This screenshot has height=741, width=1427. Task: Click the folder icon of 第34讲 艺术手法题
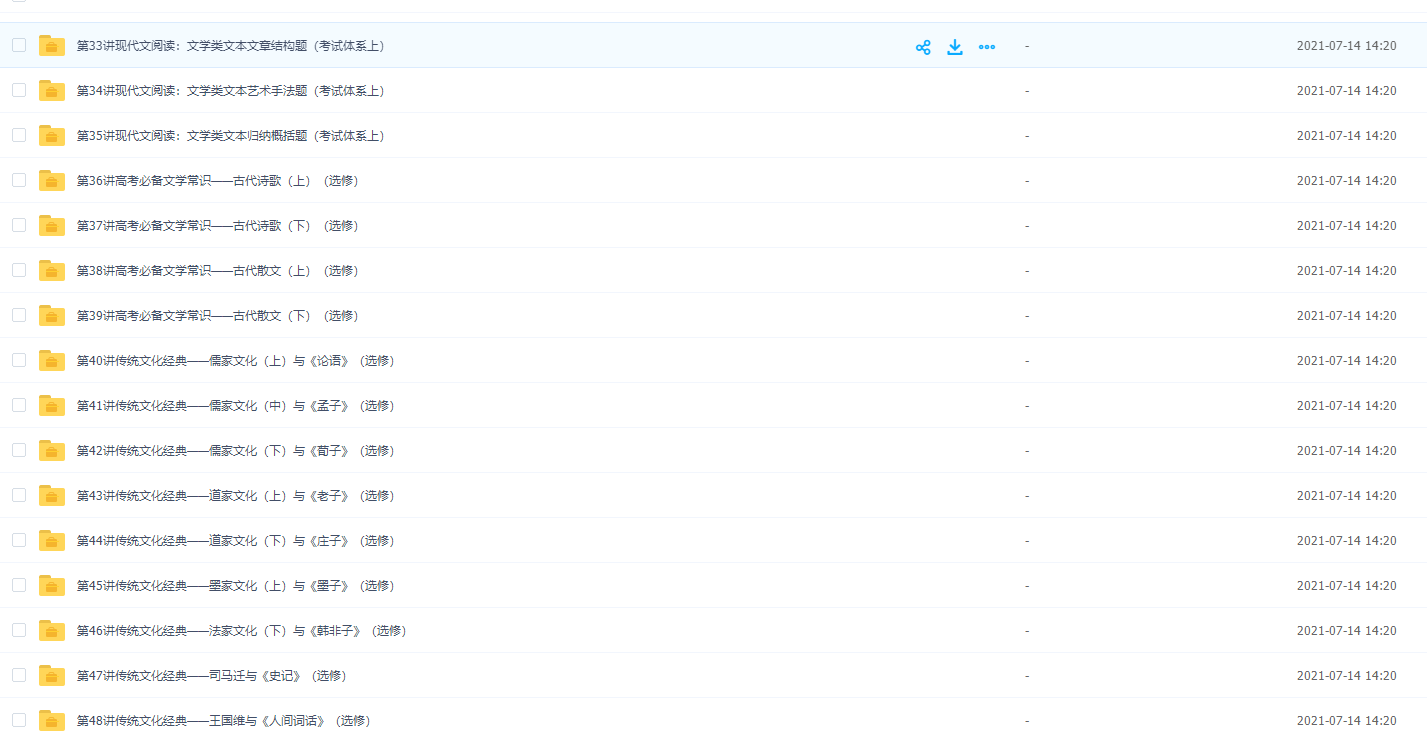[52, 91]
